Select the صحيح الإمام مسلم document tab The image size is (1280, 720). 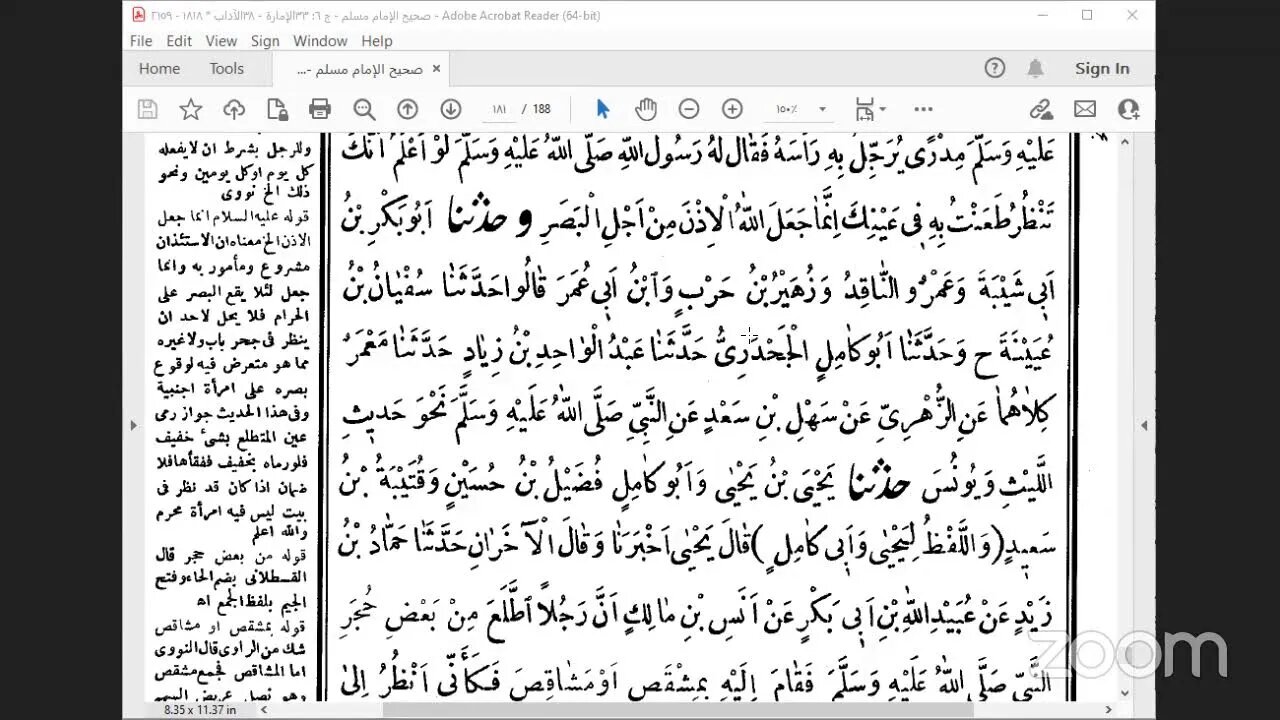(360, 69)
